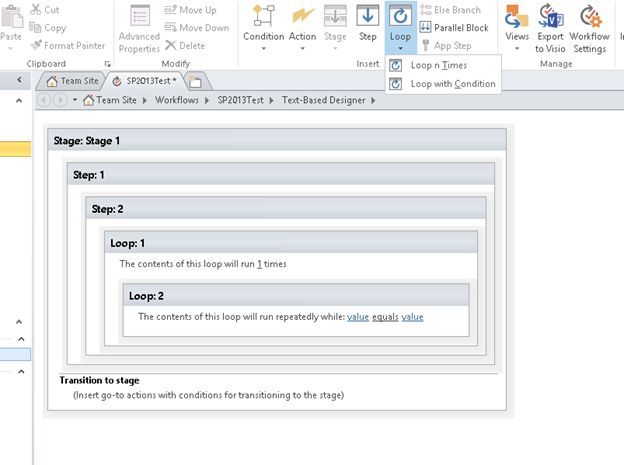Image resolution: width=624 pixels, height=465 pixels.
Task: Click Export to Visio
Action: (x=550, y=27)
